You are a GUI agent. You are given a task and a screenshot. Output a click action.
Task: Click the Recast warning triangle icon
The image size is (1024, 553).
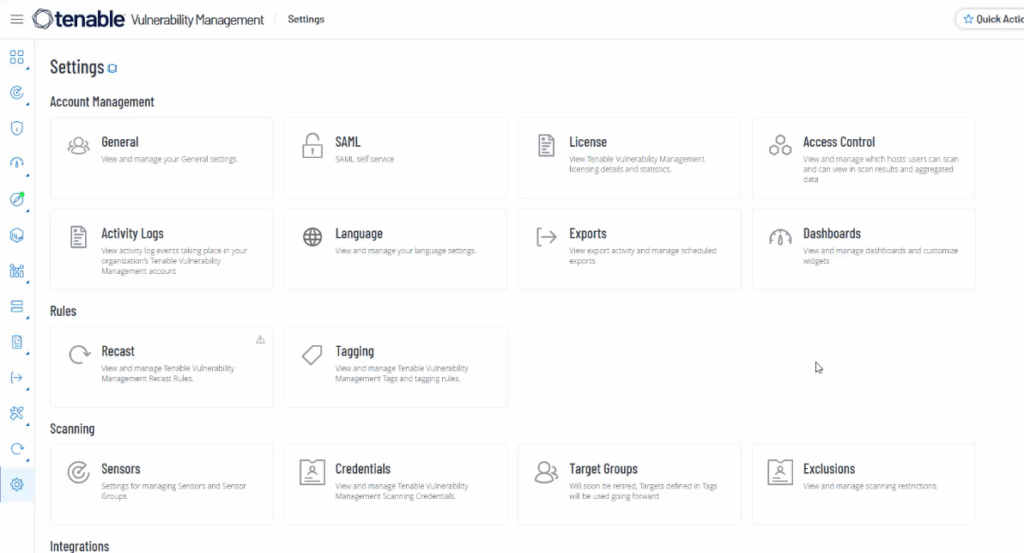click(x=260, y=340)
